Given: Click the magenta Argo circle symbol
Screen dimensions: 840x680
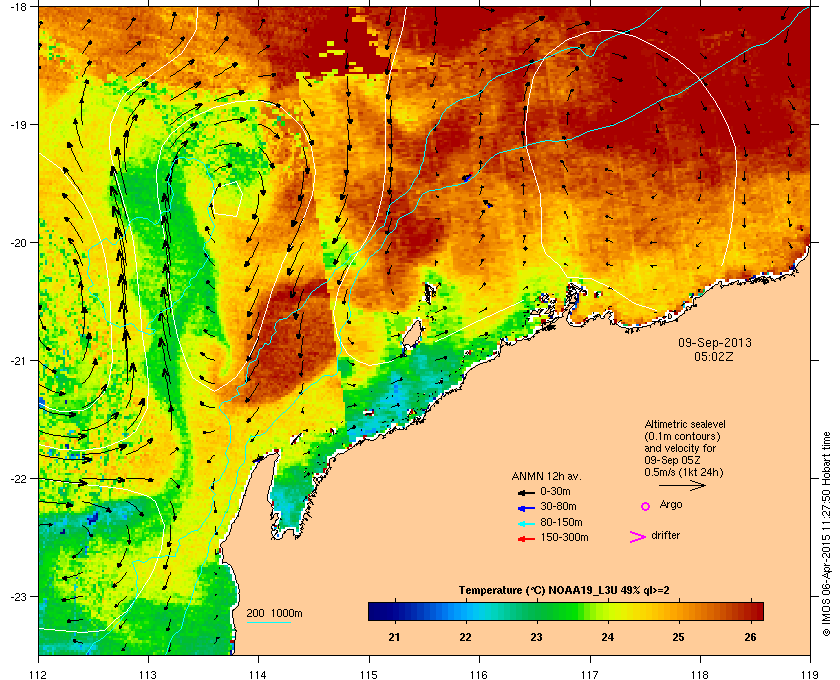Looking at the screenshot, I should tap(646, 506).
